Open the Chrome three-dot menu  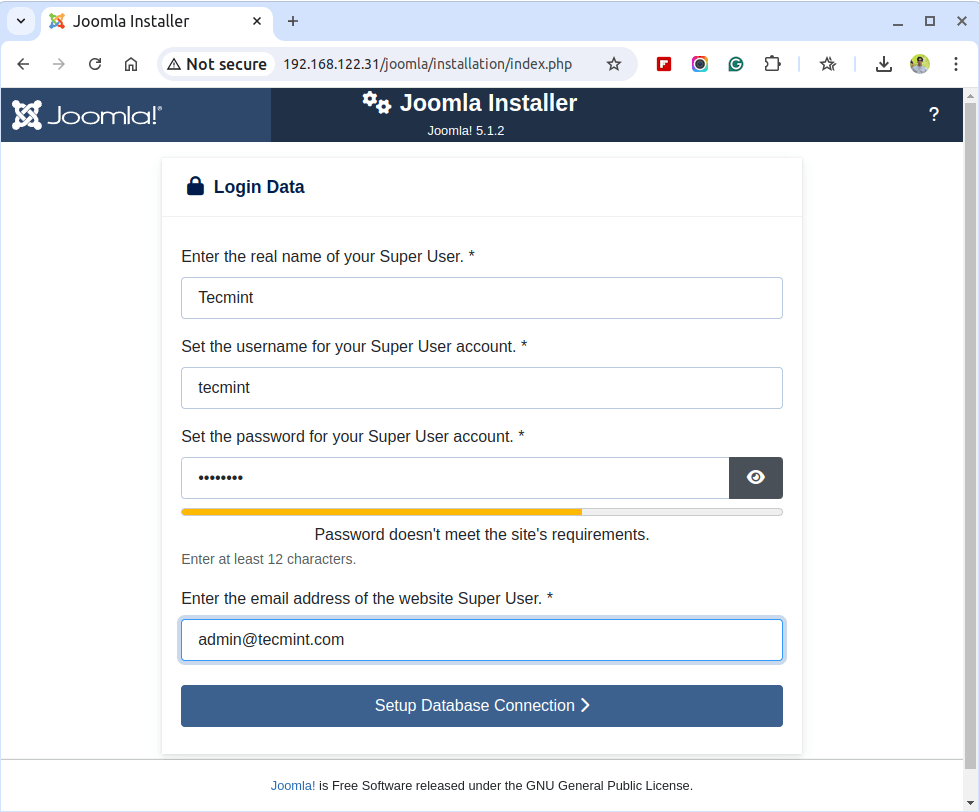pyautogui.click(x=955, y=64)
